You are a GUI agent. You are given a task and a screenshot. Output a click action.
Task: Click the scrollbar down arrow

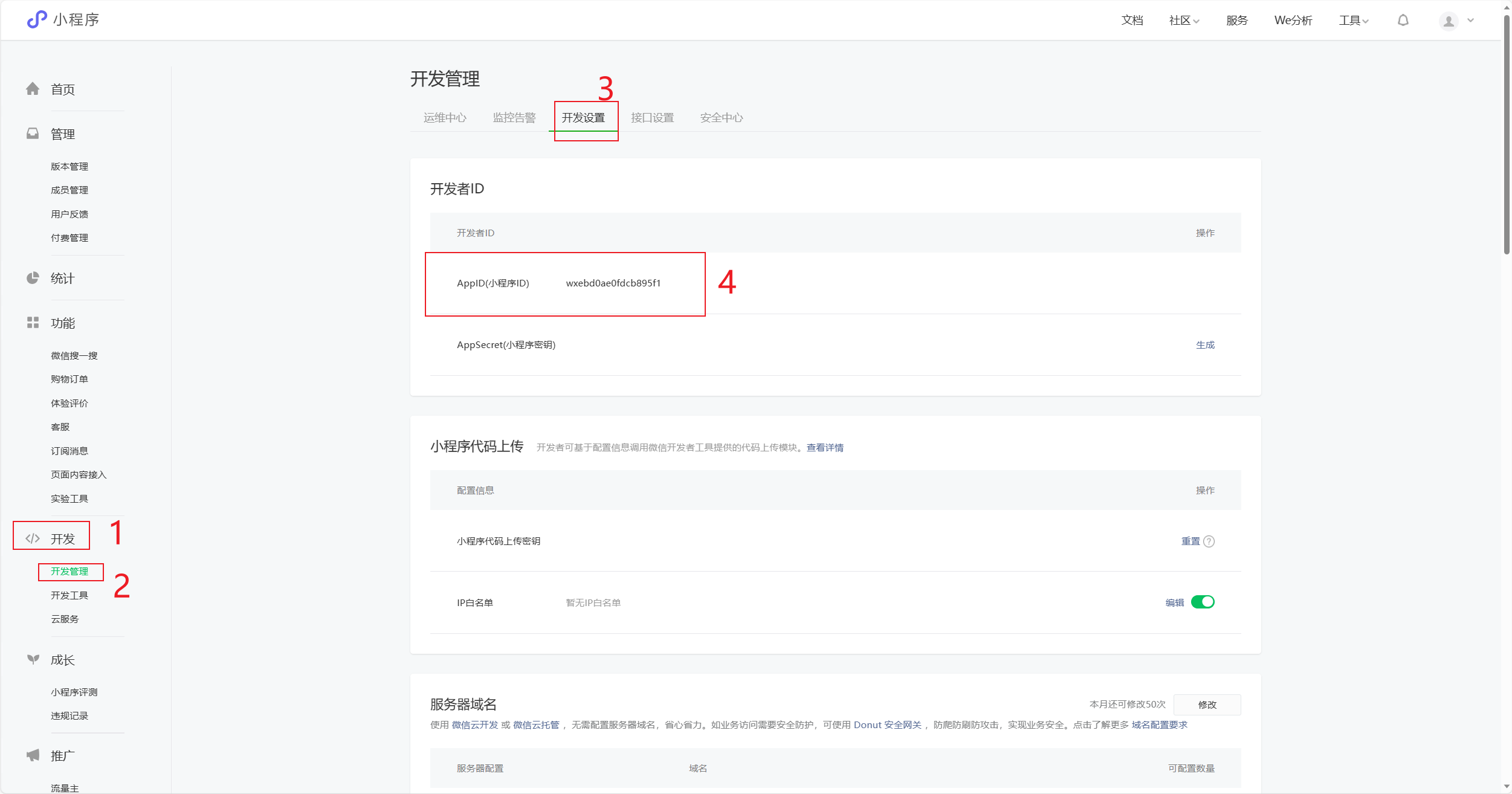point(1507,787)
